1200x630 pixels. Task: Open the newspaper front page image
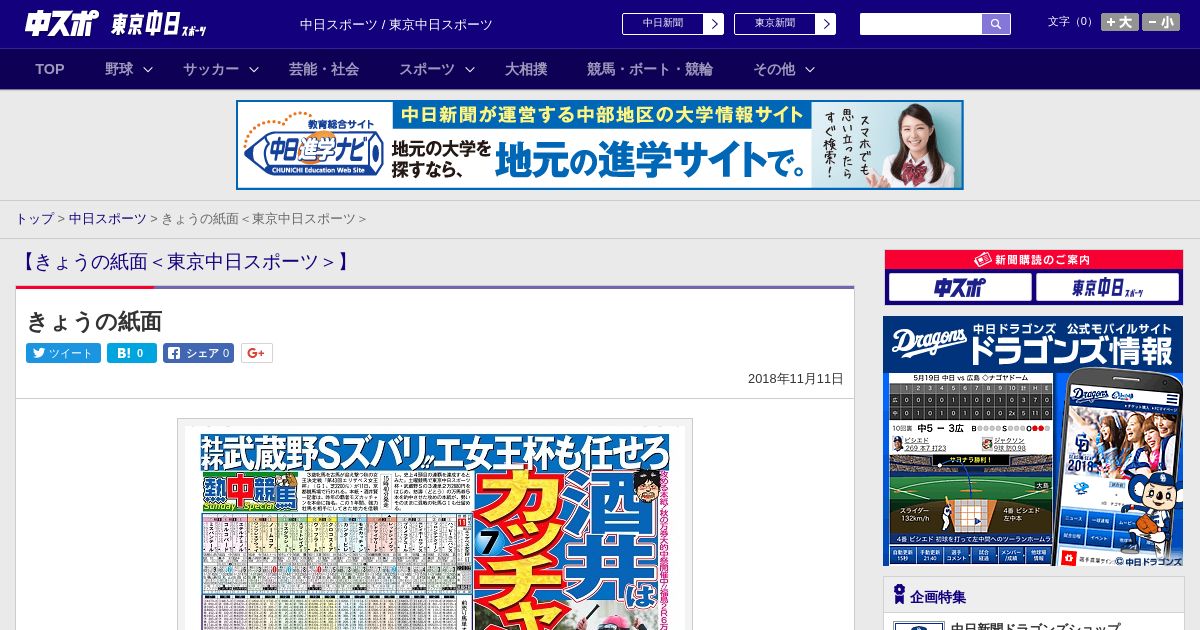click(x=435, y=525)
